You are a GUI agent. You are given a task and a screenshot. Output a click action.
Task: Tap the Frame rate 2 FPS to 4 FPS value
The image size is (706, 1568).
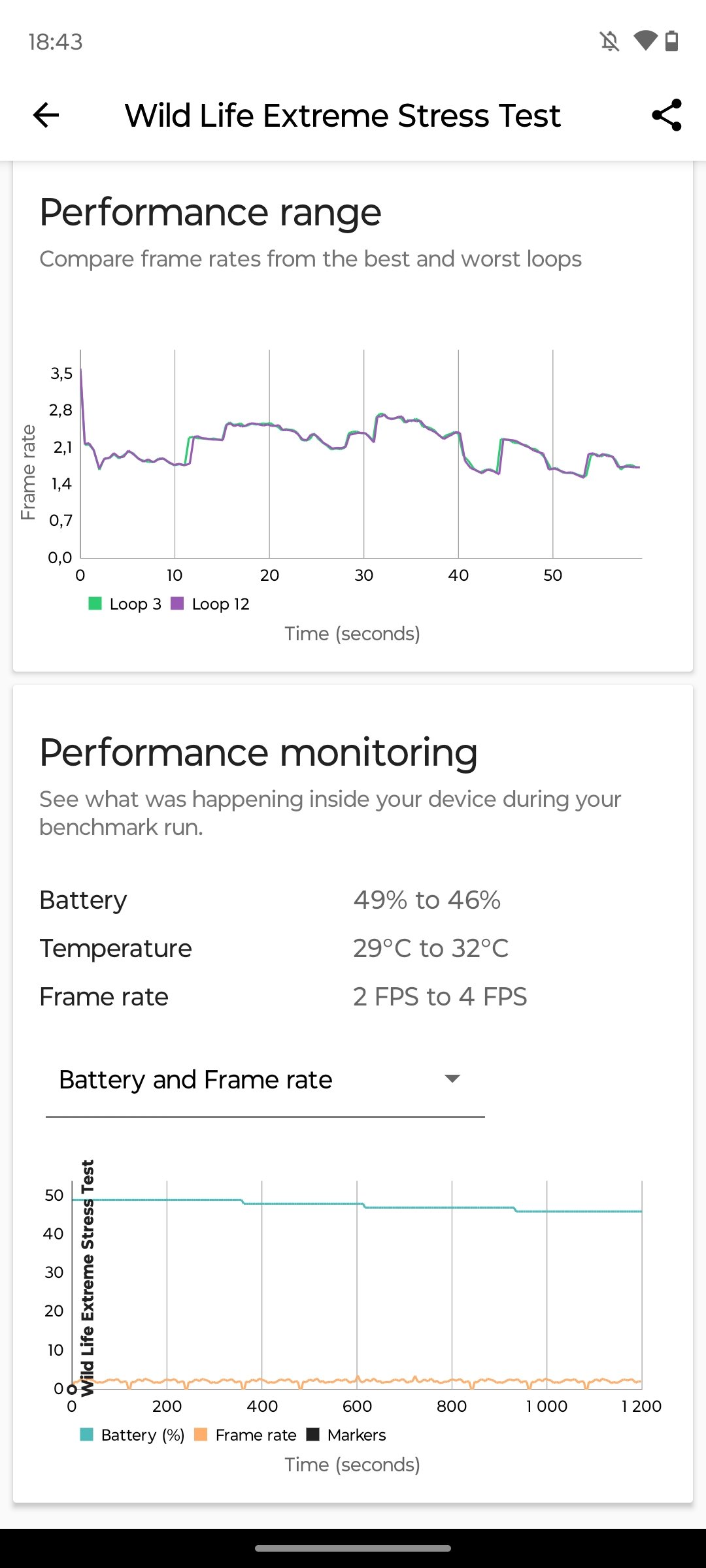[x=440, y=997]
